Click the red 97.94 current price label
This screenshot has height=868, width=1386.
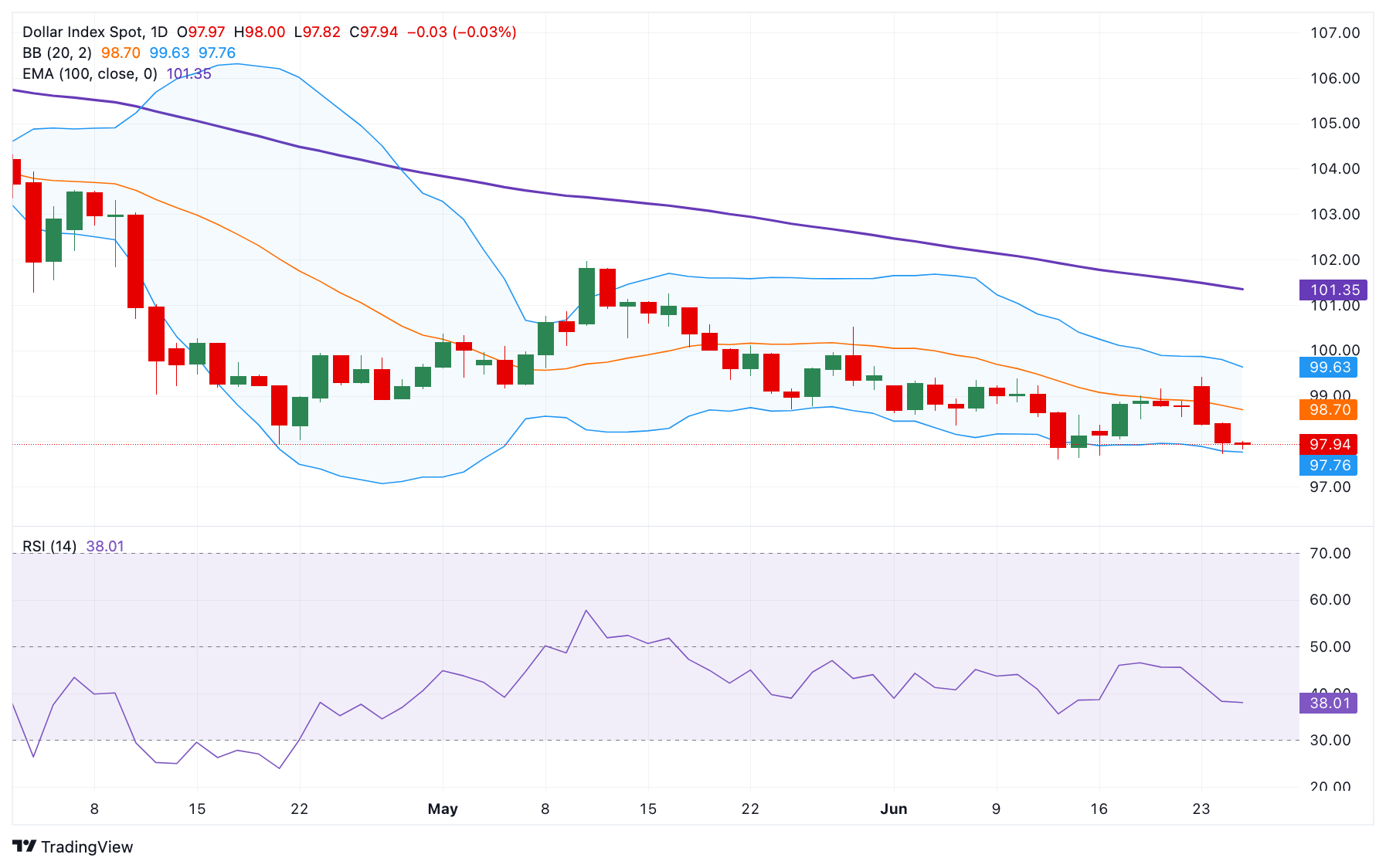[x=1329, y=444]
